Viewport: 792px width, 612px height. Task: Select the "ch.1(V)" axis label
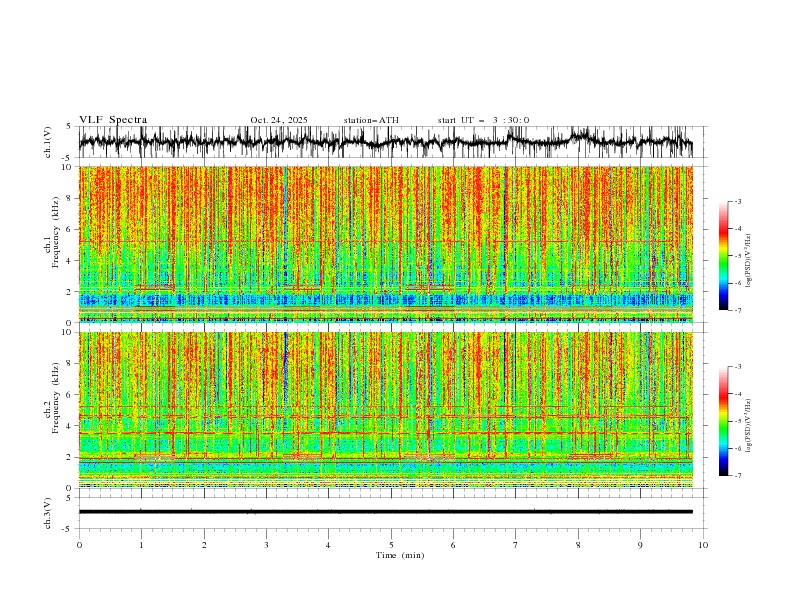pyautogui.click(x=48, y=142)
